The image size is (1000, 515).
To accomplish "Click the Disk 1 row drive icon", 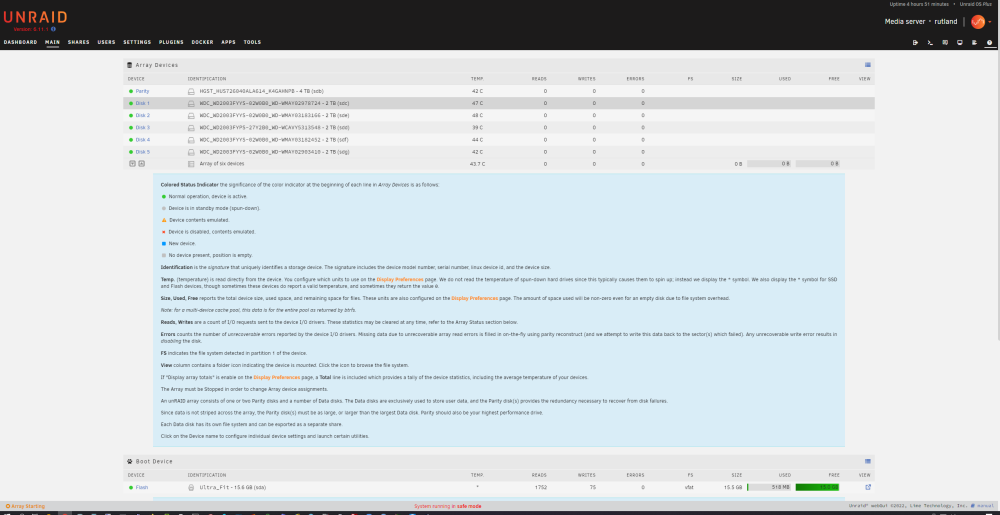I will point(191,103).
